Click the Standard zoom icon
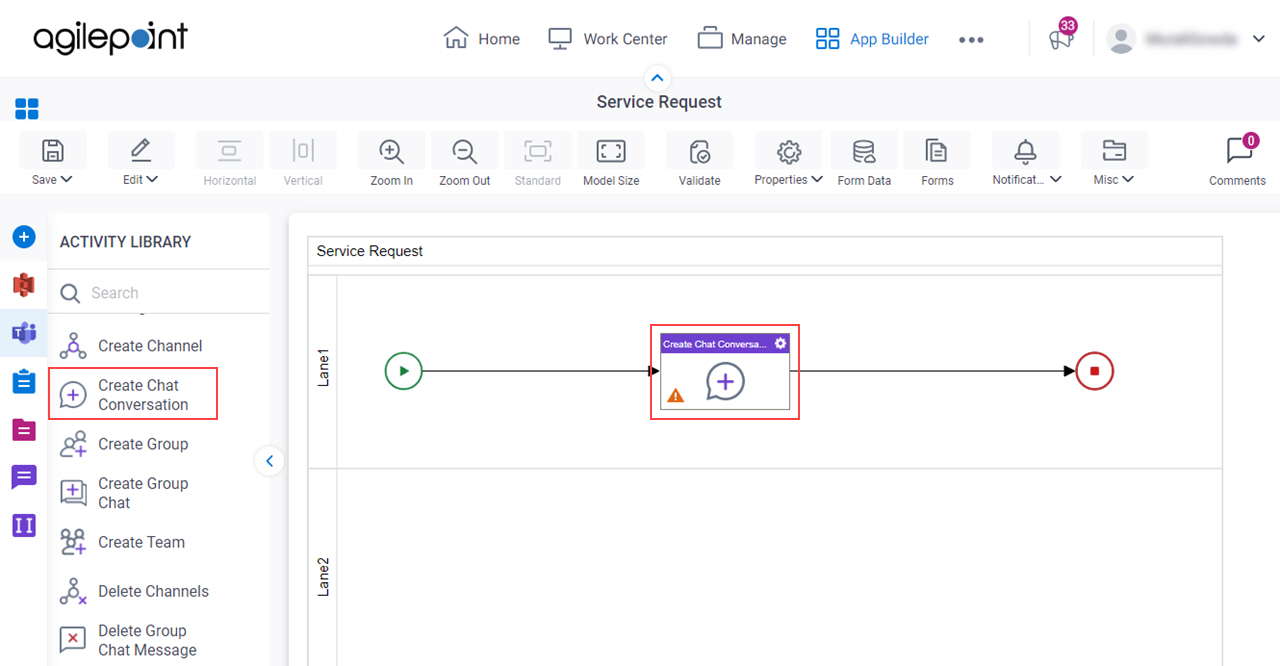This screenshot has height=666, width=1280. [538, 151]
